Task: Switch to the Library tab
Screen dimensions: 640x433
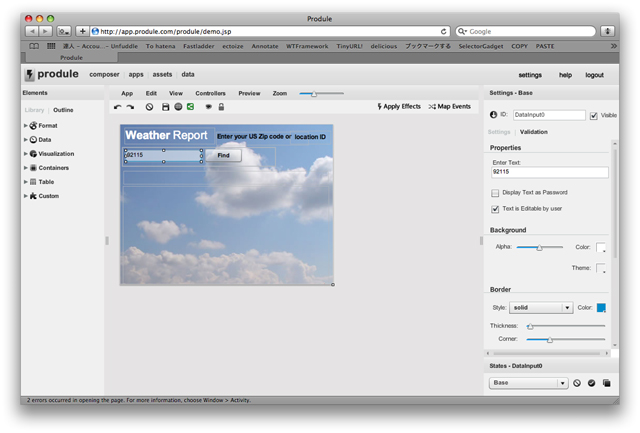Action: 34,110
